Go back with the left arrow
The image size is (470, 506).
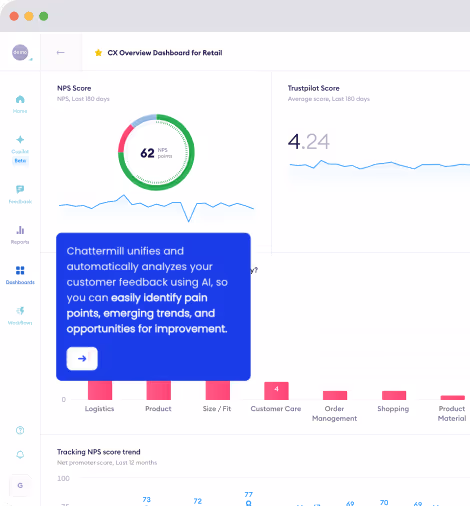pos(60,52)
